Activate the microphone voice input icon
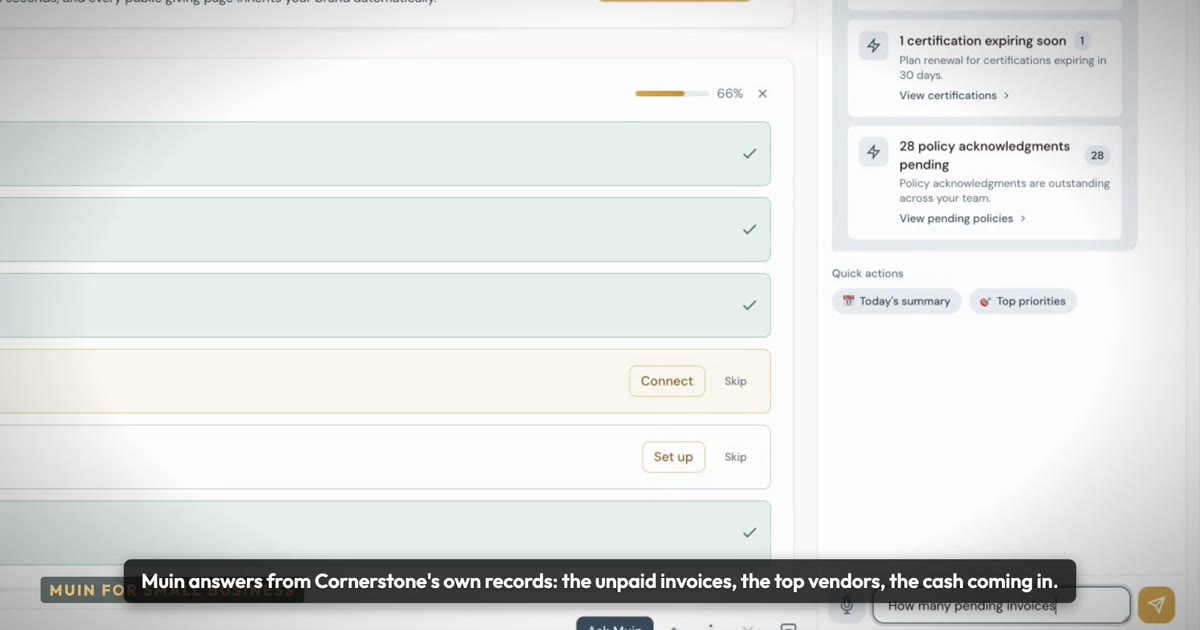1200x630 pixels. [x=847, y=605]
